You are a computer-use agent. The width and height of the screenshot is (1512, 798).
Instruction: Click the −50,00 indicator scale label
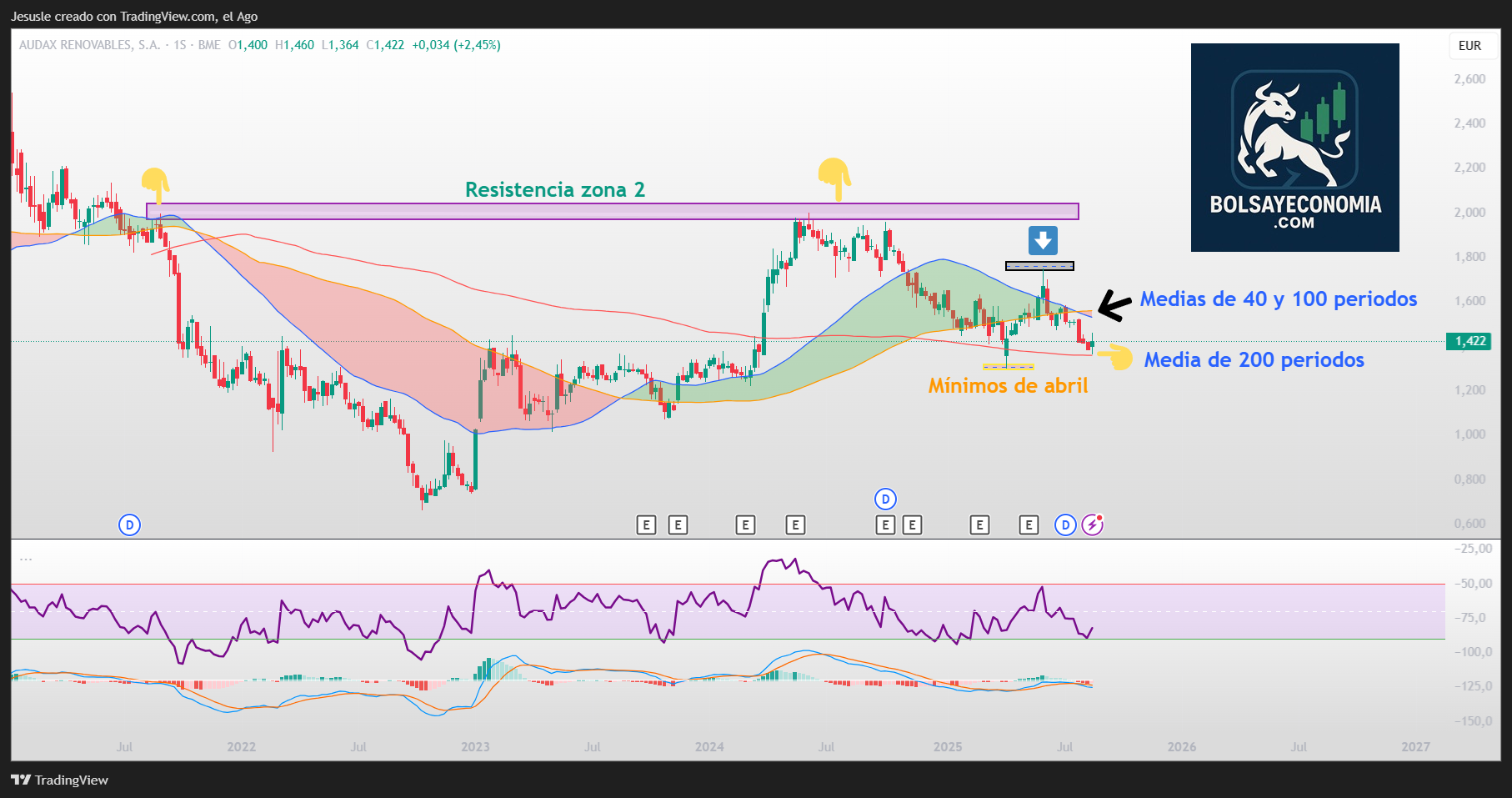(1473, 583)
